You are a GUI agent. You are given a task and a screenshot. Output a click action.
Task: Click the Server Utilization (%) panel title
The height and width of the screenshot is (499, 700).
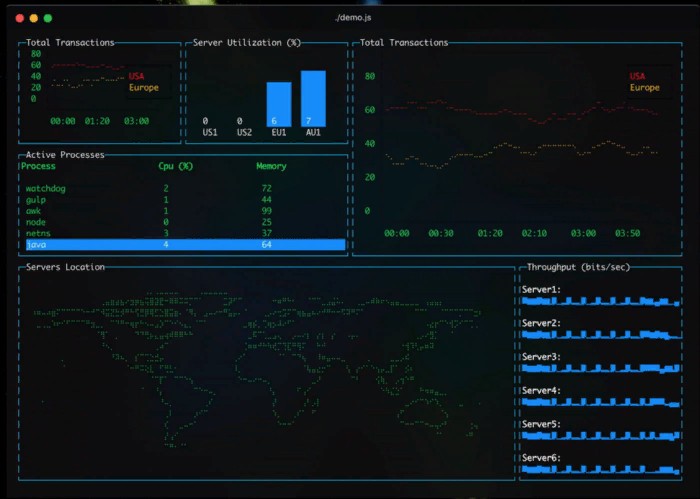click(x=247, y=43)
